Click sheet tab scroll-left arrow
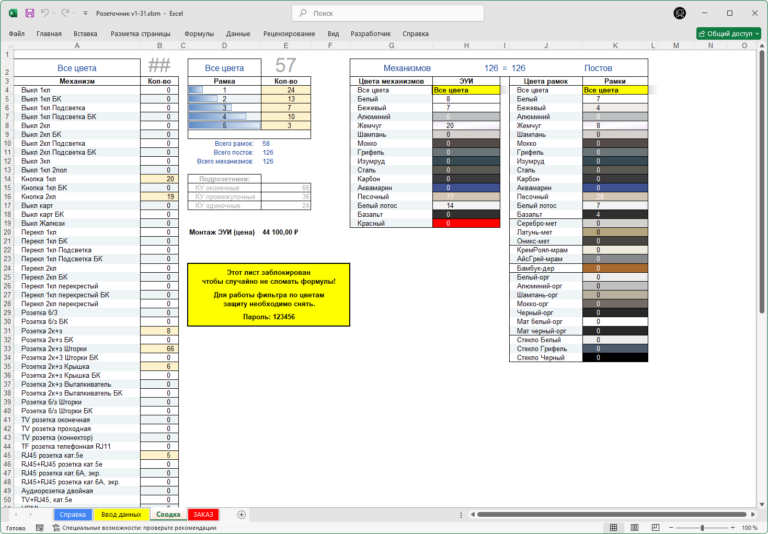Image resolution: width=768 pixels, height=534 pixels. [16, 514]
